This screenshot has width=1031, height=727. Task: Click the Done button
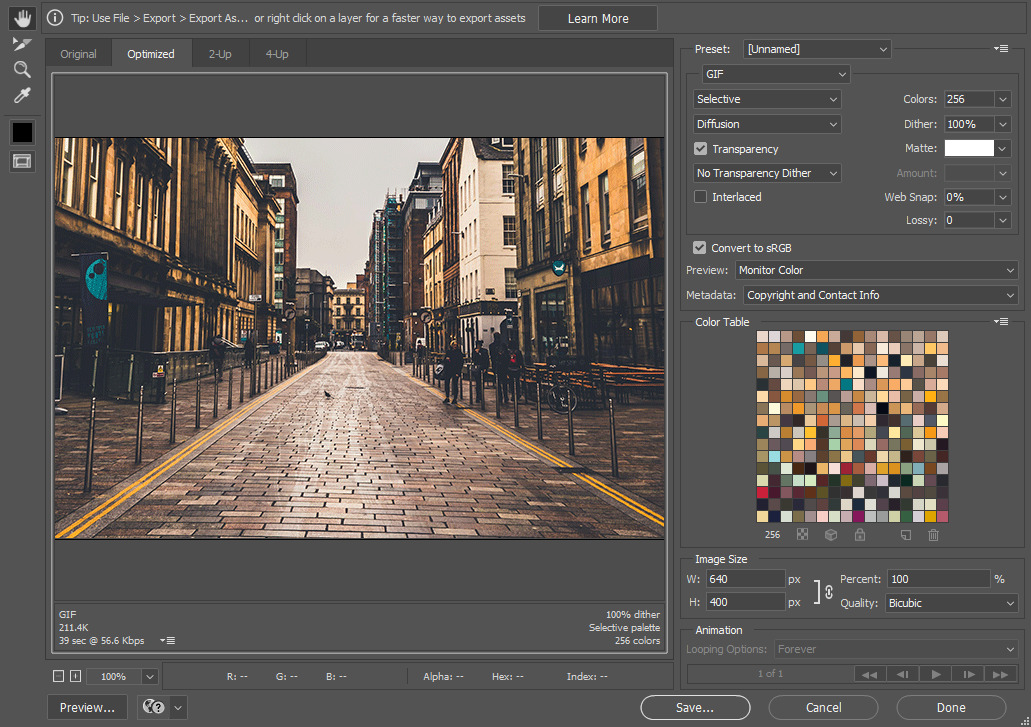(x=951, y=707)
